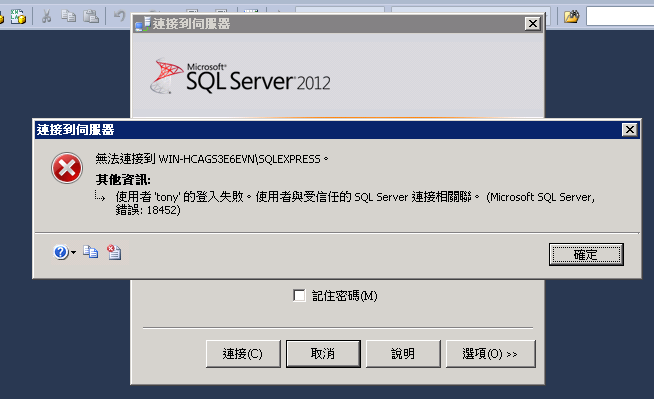Screen dimensions: 654x399
Task: Open the help options dropdown arrow
Action: pyautogui.click(x=73, y=252)
